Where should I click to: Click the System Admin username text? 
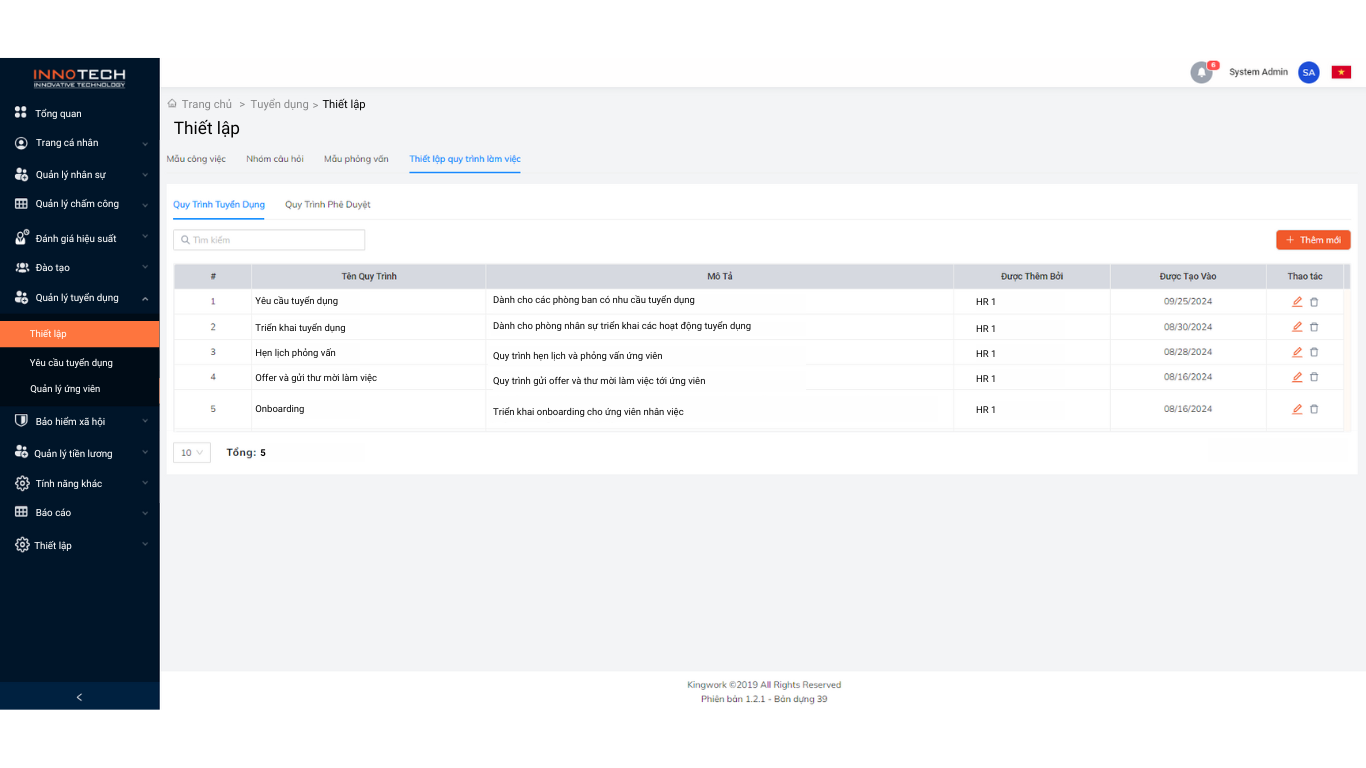[x=1258, y=72]
